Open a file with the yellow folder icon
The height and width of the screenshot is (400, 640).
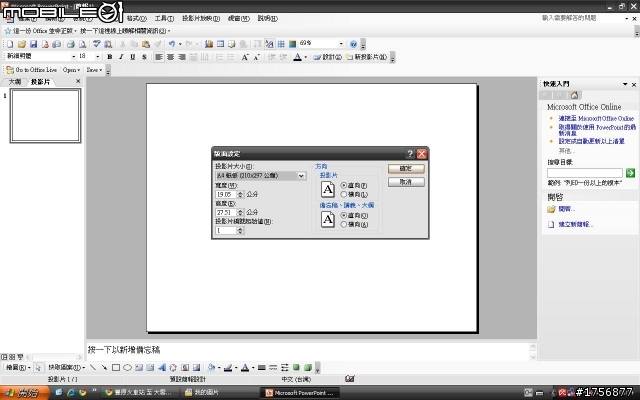point(22,44)
